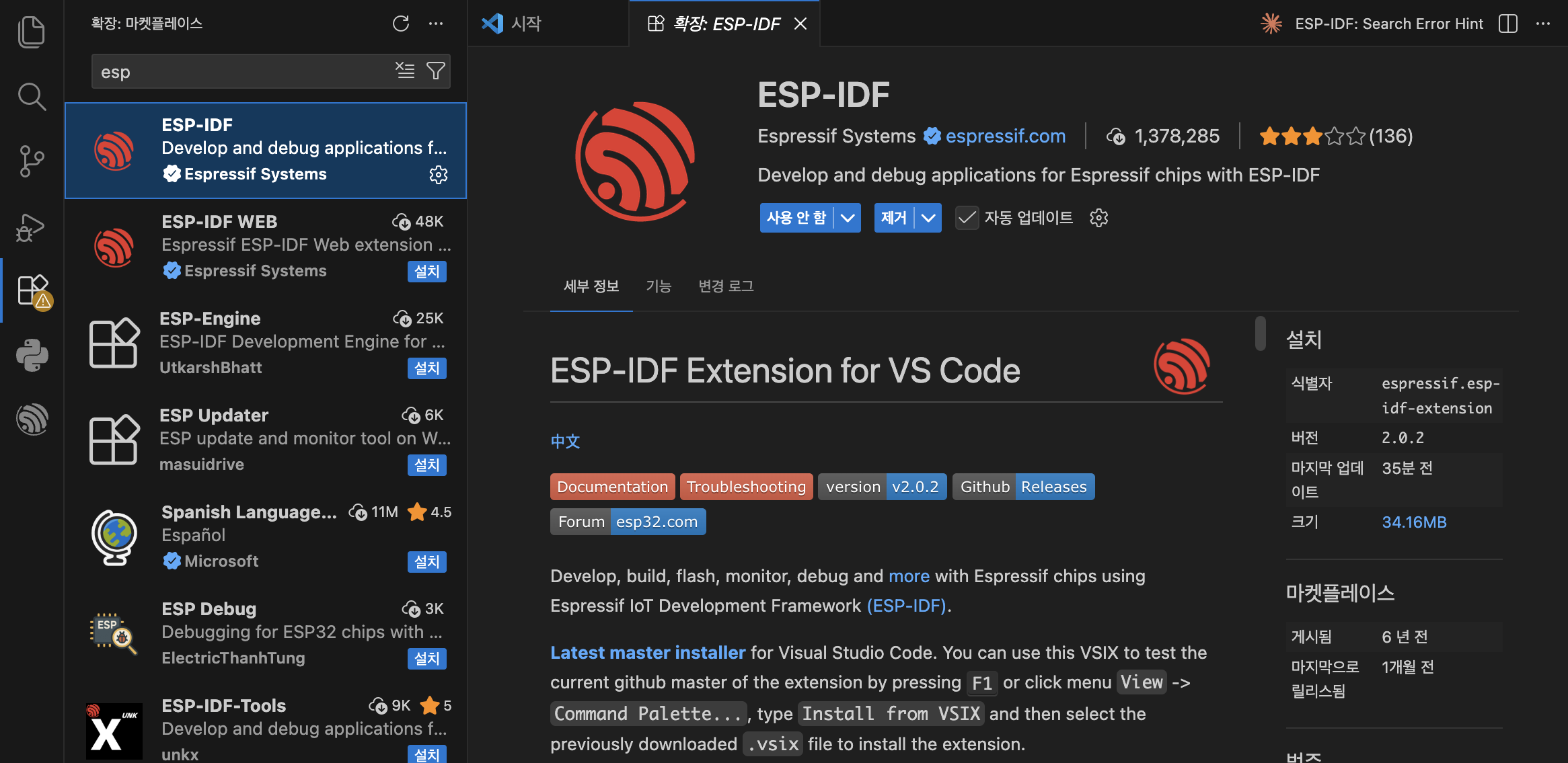1568x763 pixels.
Task: Open Source Control view
Action: click(x=32, y=161)
